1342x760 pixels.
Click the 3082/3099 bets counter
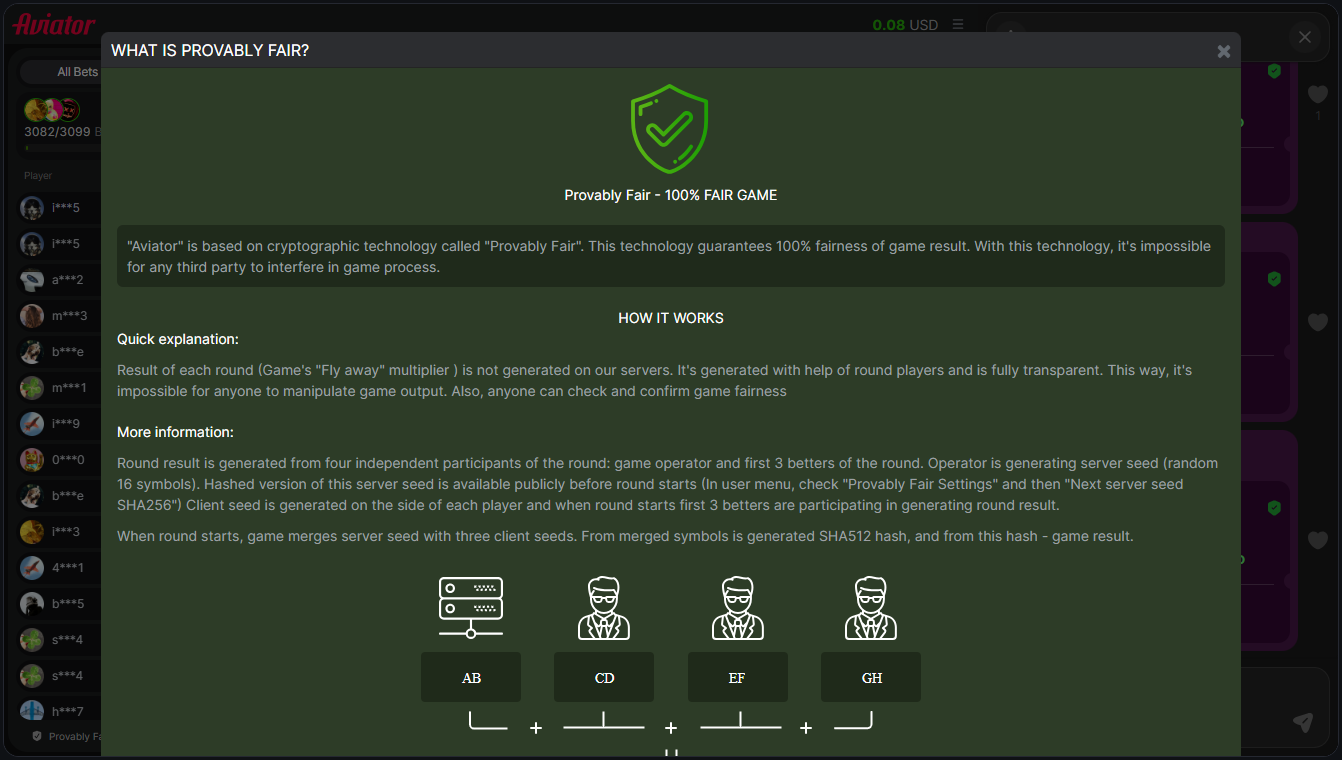(60, 132)
